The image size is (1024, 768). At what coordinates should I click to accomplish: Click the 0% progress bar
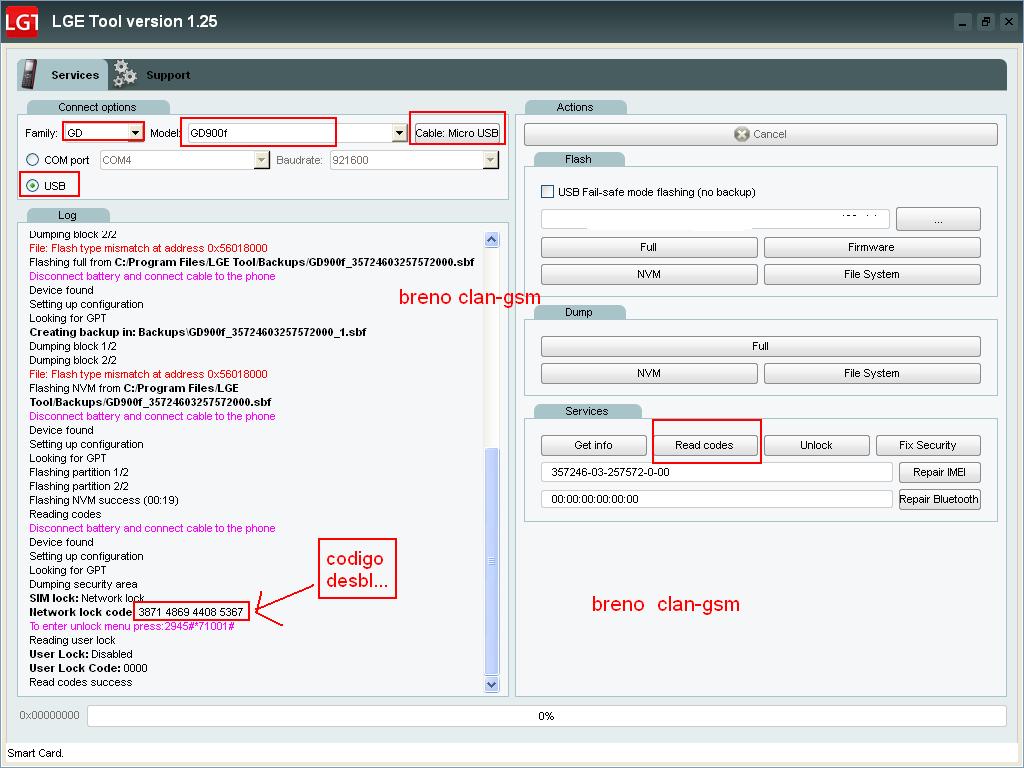point(547,716)
